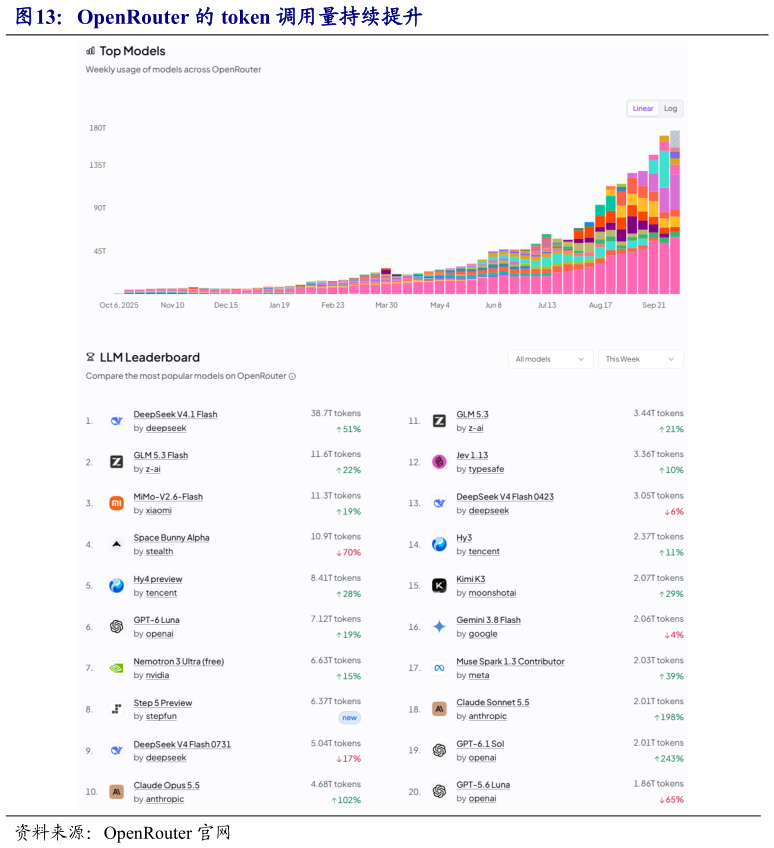The height and width of the screenshot is (848, 774).
Task: Click the Jev 1.13 pink typesafe icon
Action: click(x=439, y=462)
